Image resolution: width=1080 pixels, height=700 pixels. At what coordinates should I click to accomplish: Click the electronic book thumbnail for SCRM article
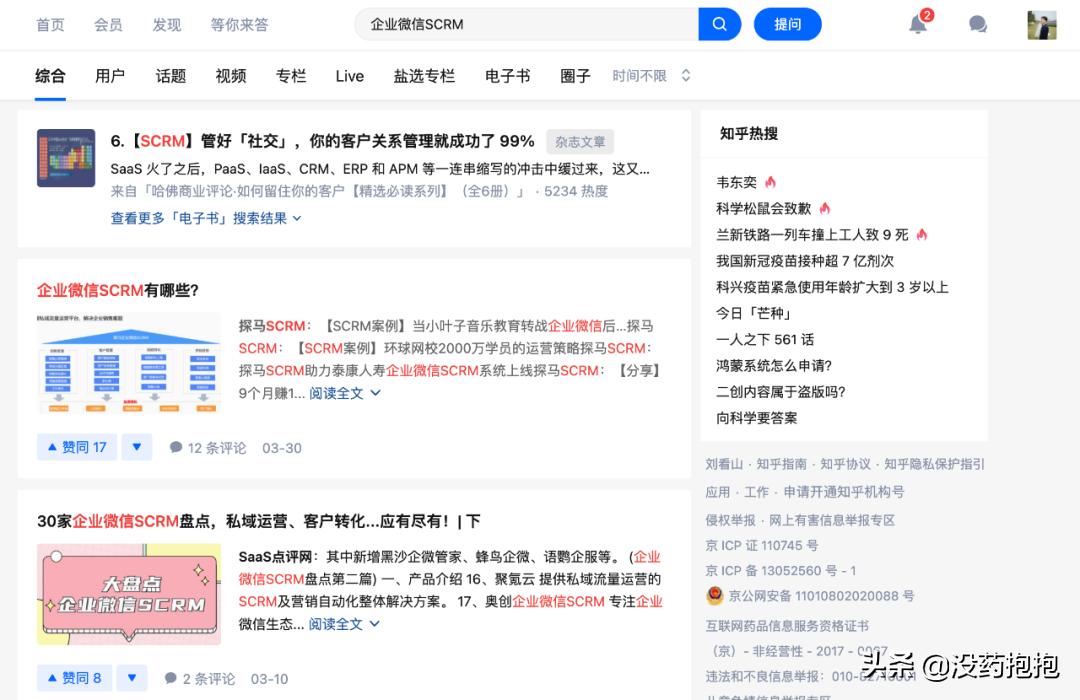(65, 158)
